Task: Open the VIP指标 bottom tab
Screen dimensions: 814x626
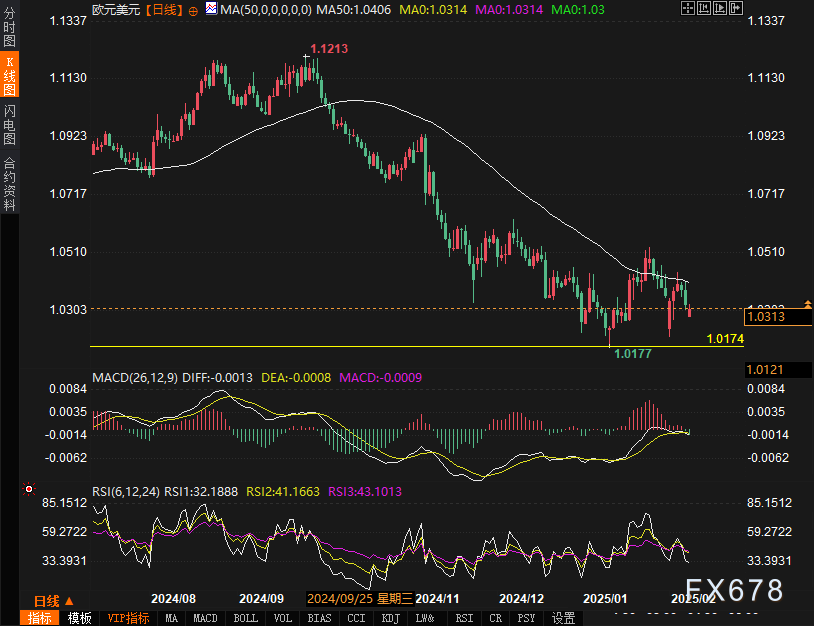Action: point(128,618)
